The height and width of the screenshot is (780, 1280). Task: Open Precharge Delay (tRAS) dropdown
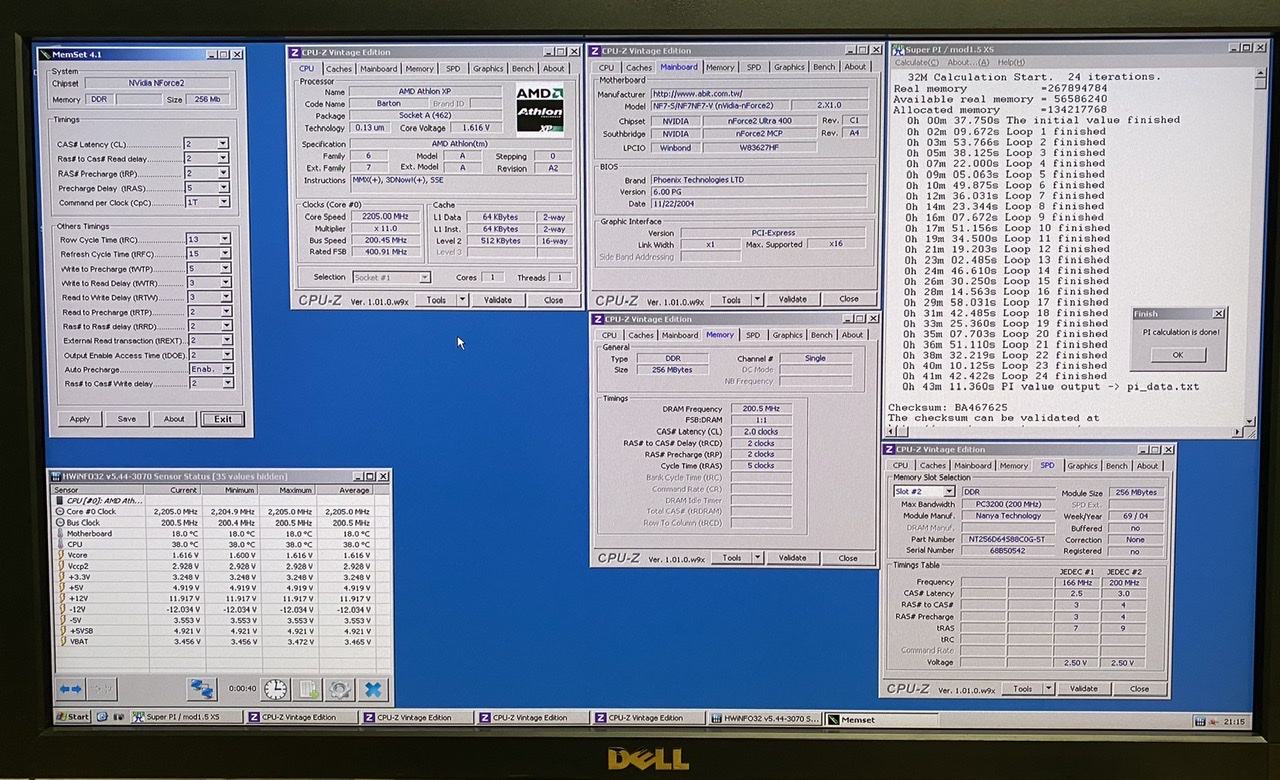coord(222,188)
